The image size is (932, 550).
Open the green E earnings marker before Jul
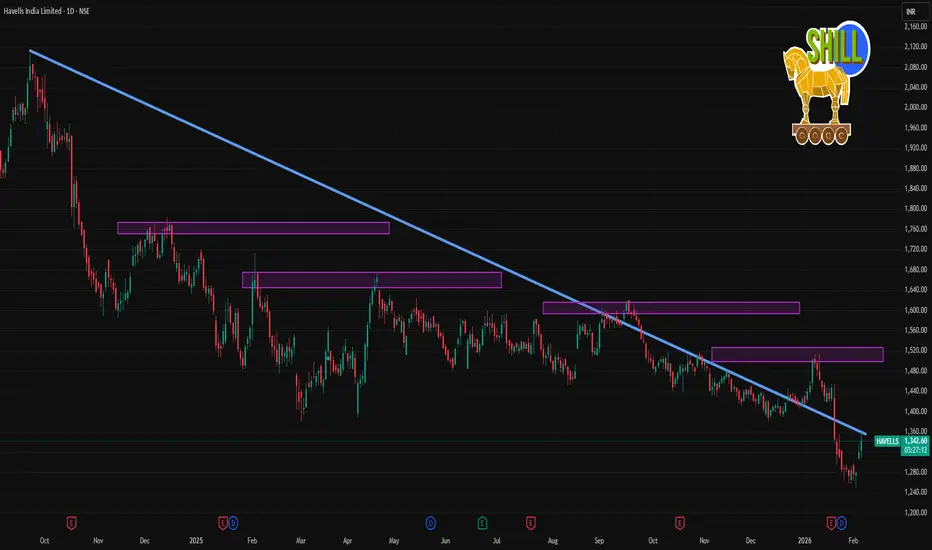pos(482,523)
